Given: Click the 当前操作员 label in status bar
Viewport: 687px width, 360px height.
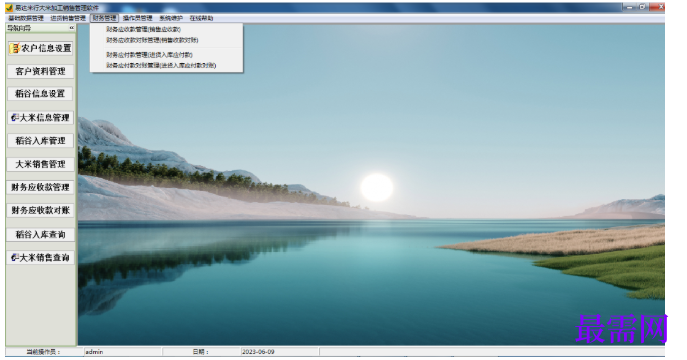Looking at the screenshot, I should click(44, 352).
